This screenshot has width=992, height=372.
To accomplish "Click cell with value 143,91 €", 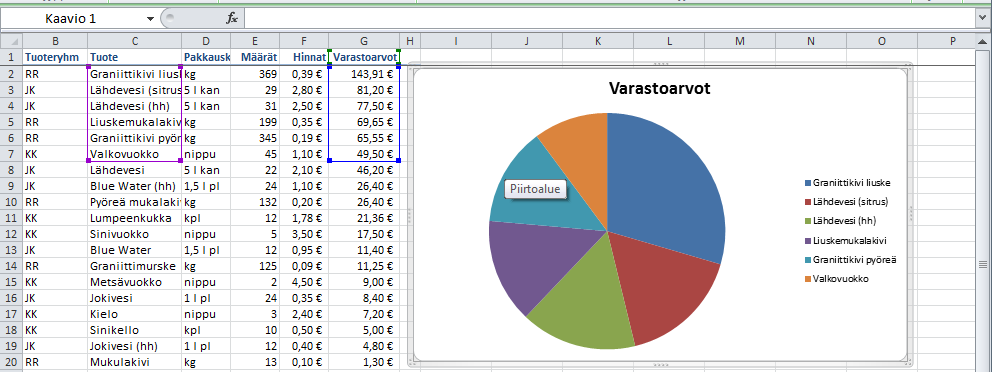I will 364,74.
